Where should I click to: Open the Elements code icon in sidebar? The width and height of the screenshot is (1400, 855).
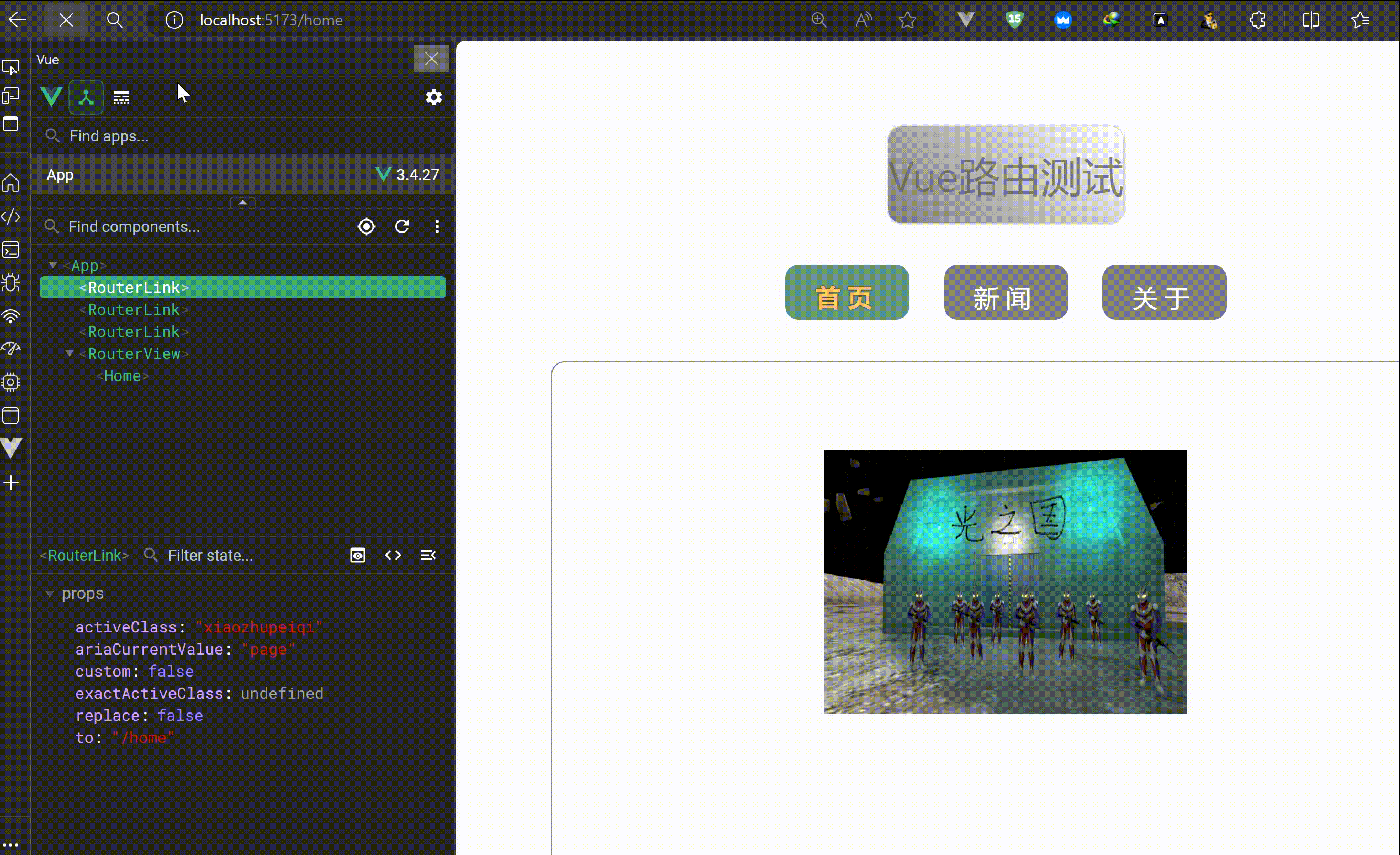(11, 217)
